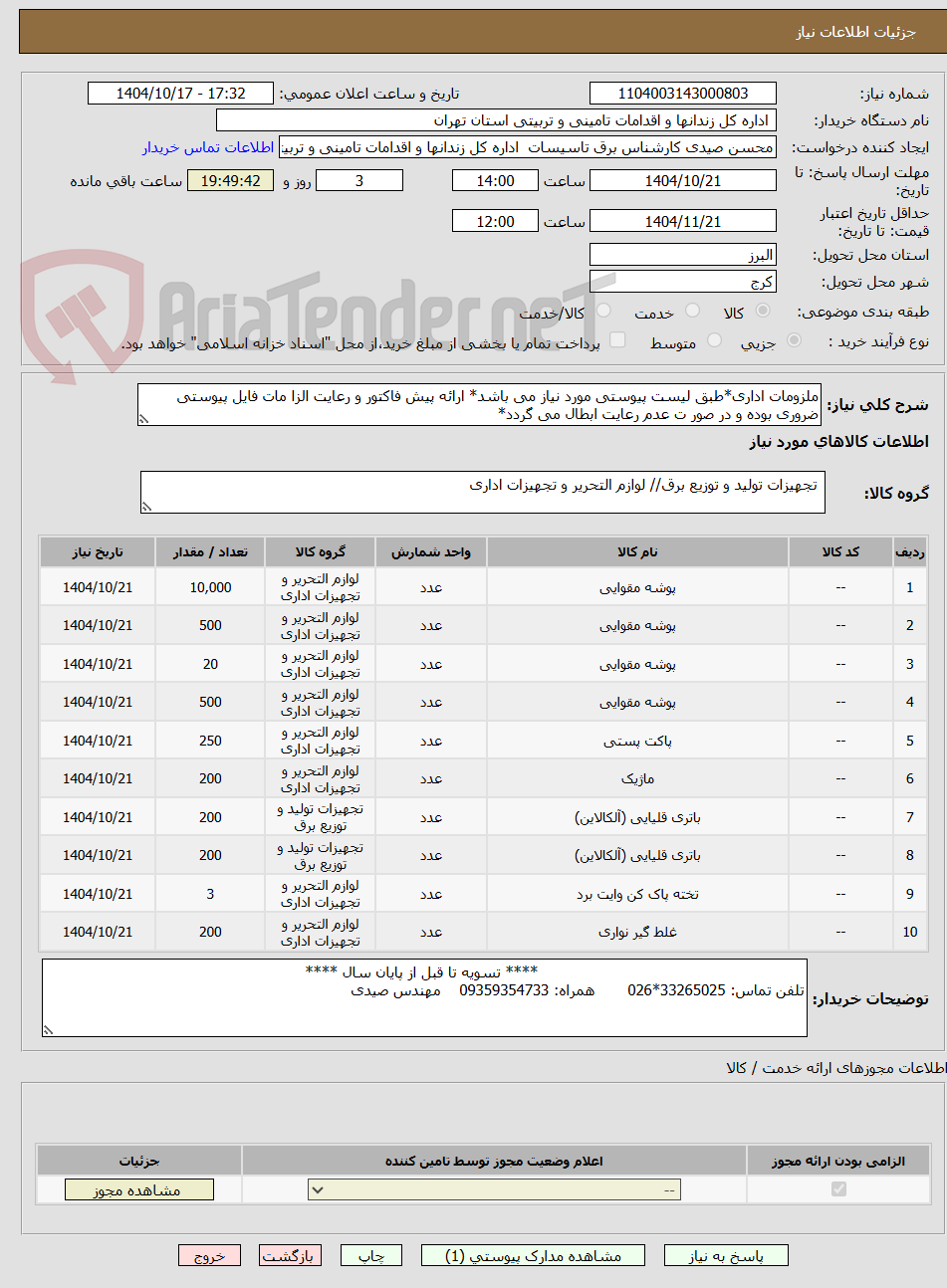Click the خروج exit button
947x1288 pixels.
pyautogui.click(x=209, y=1256)
